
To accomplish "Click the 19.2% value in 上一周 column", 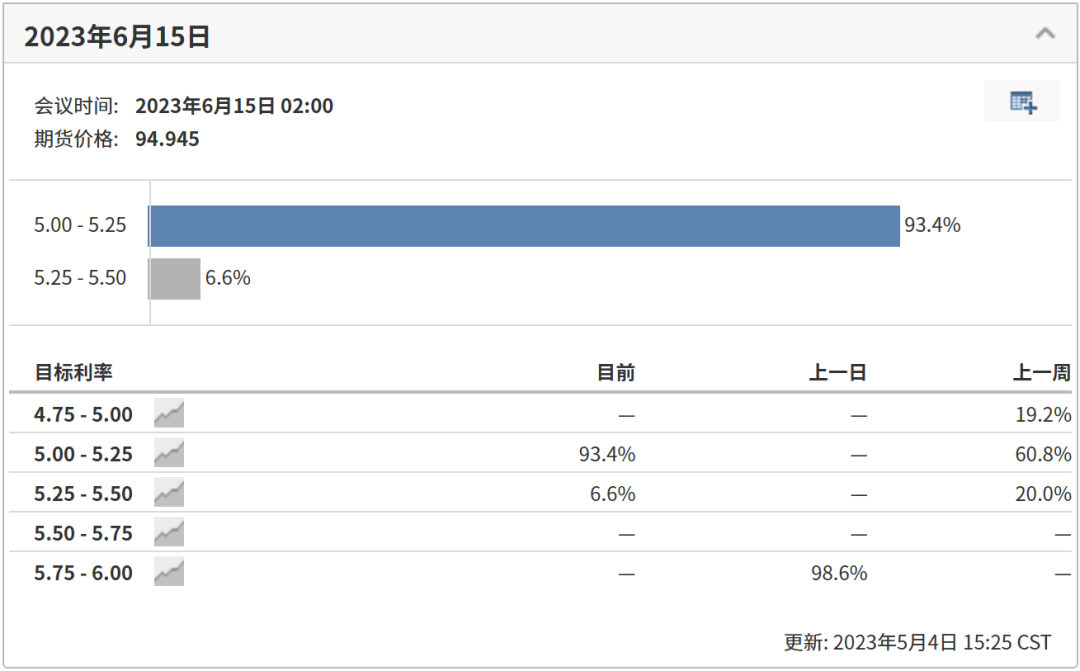I will pos(1043,414).
